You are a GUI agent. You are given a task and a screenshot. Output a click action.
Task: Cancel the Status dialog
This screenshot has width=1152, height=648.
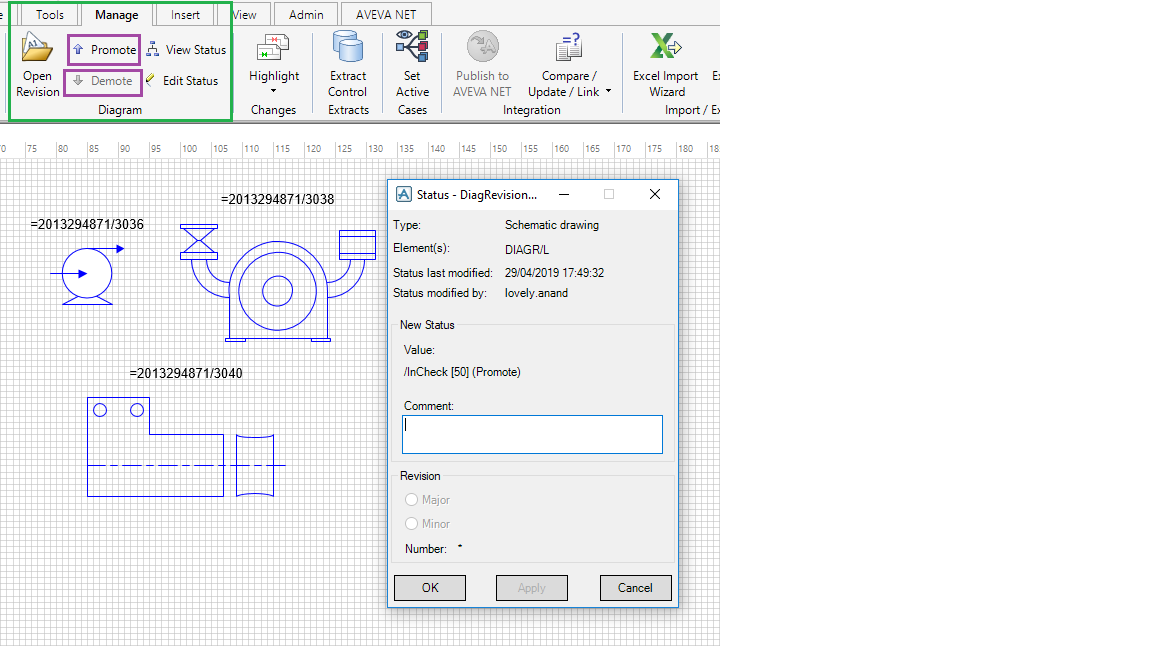coord(635,587)
